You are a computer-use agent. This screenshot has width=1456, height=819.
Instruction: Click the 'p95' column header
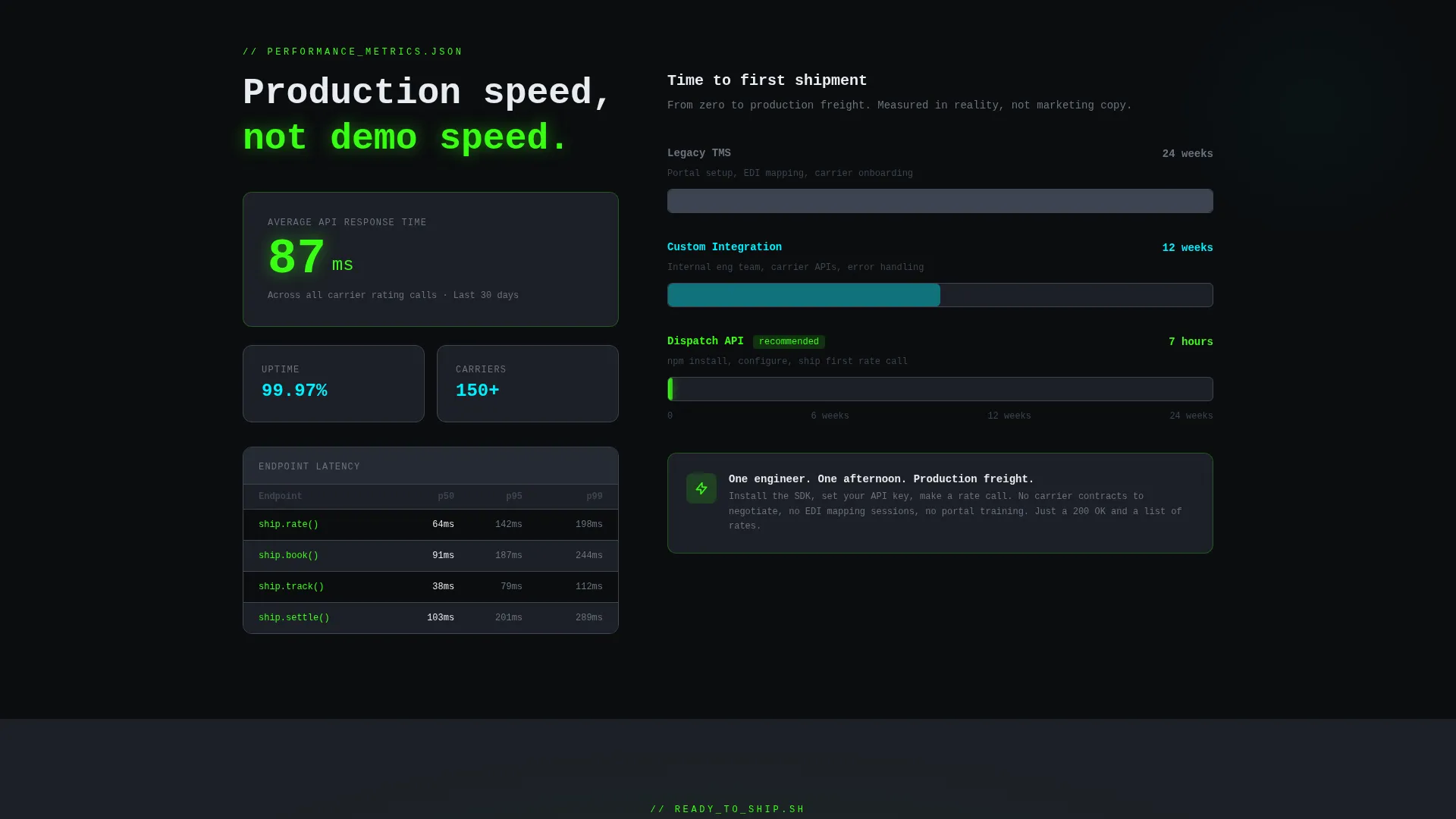click(x=514, y=497)
